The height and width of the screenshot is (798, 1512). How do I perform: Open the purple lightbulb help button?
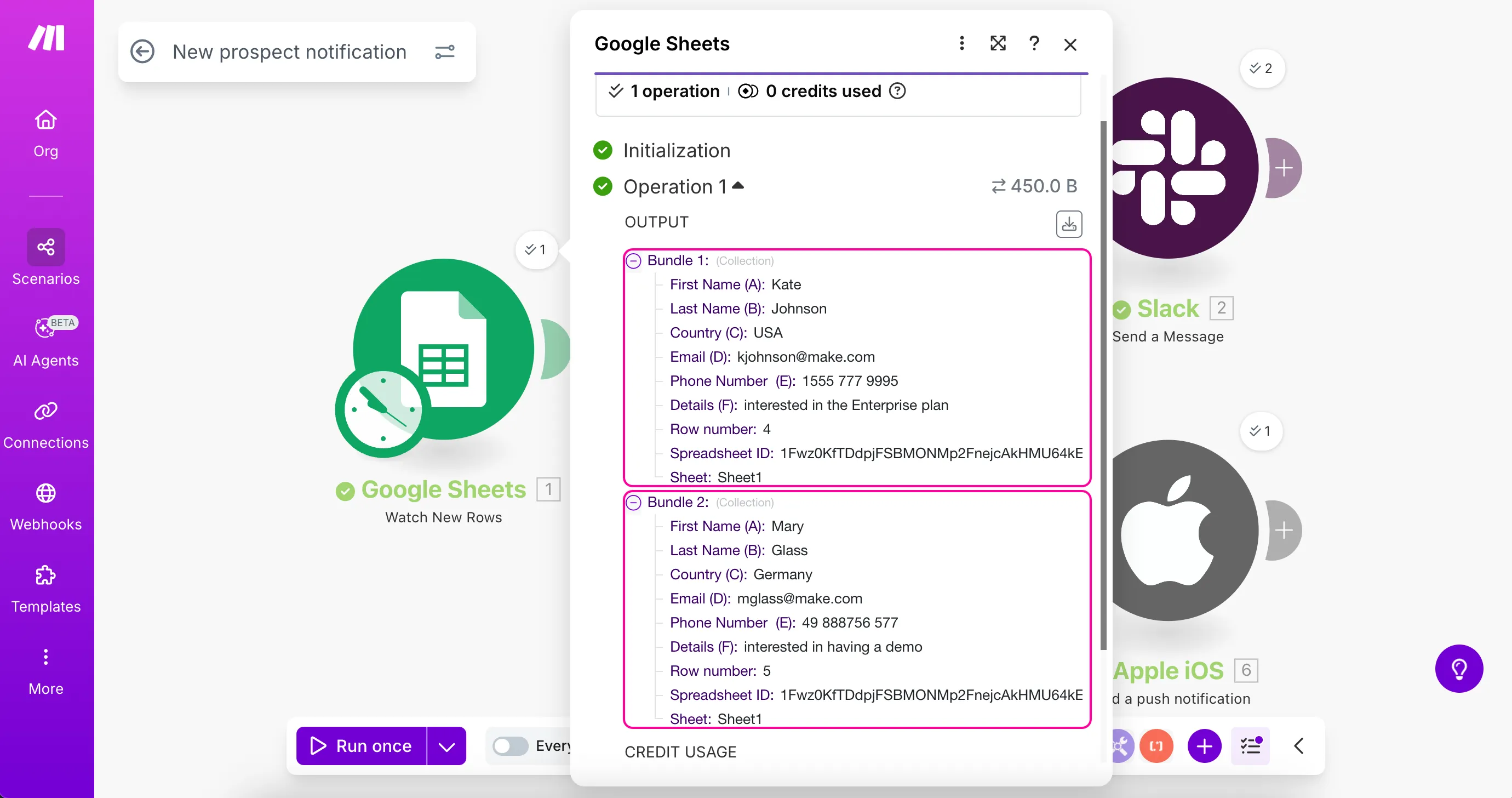1459,668
